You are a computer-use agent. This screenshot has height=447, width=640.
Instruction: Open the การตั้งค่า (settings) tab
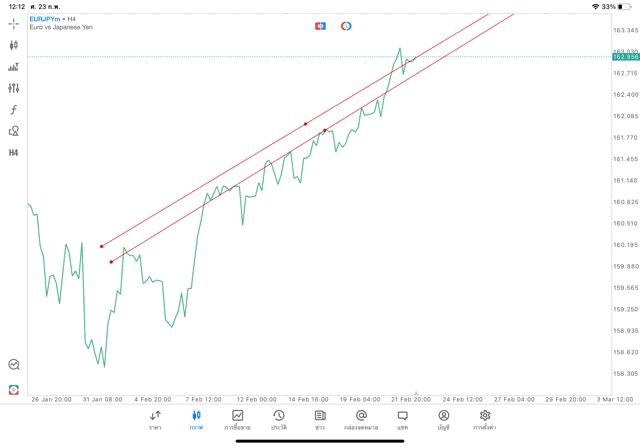click(x=485, y=419)
